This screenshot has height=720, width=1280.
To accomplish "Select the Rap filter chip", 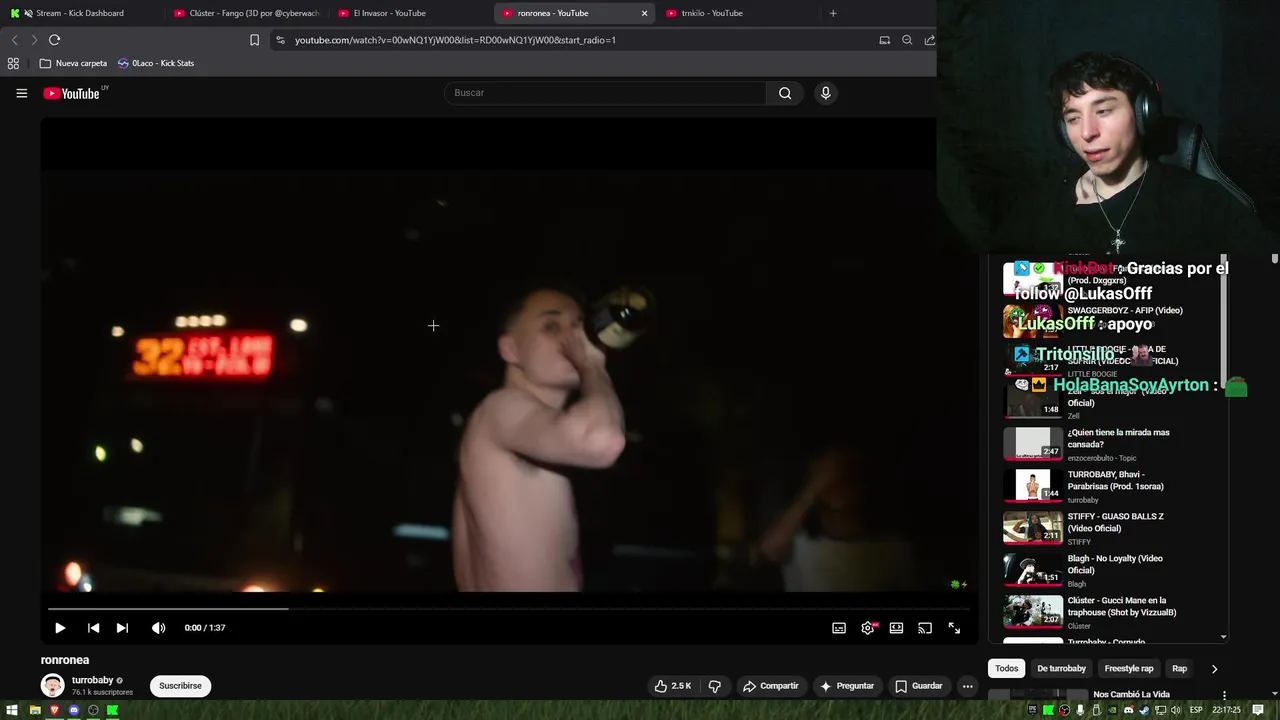I will 1180,668.
